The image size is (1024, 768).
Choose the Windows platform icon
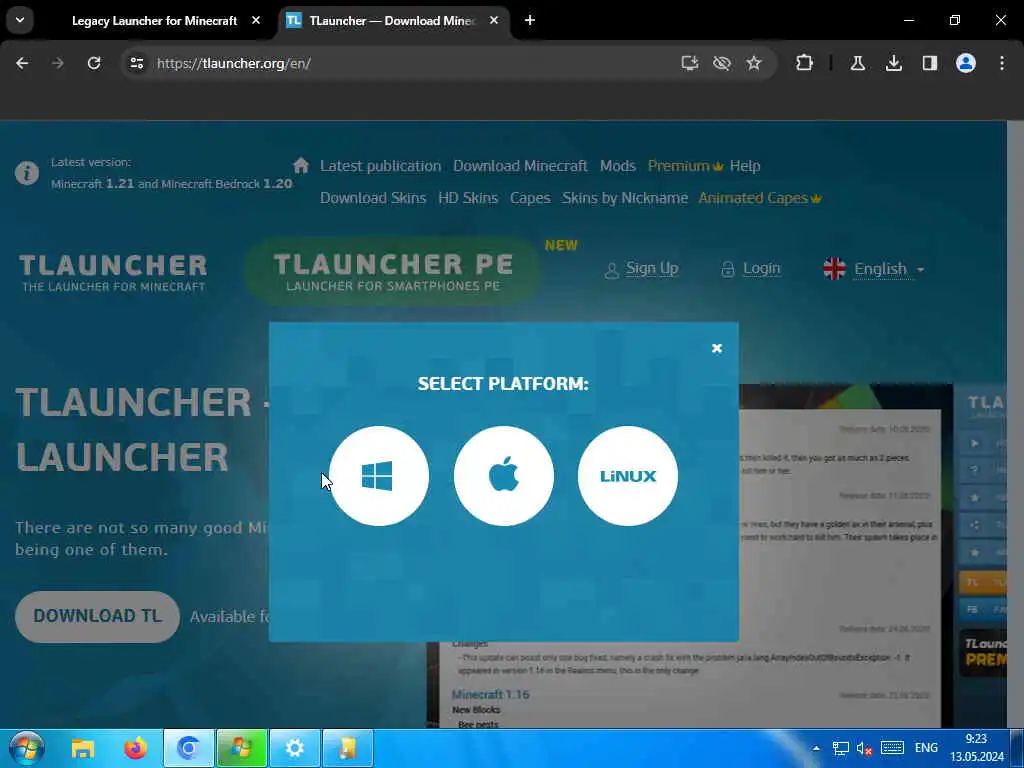[x=379, y=475]
